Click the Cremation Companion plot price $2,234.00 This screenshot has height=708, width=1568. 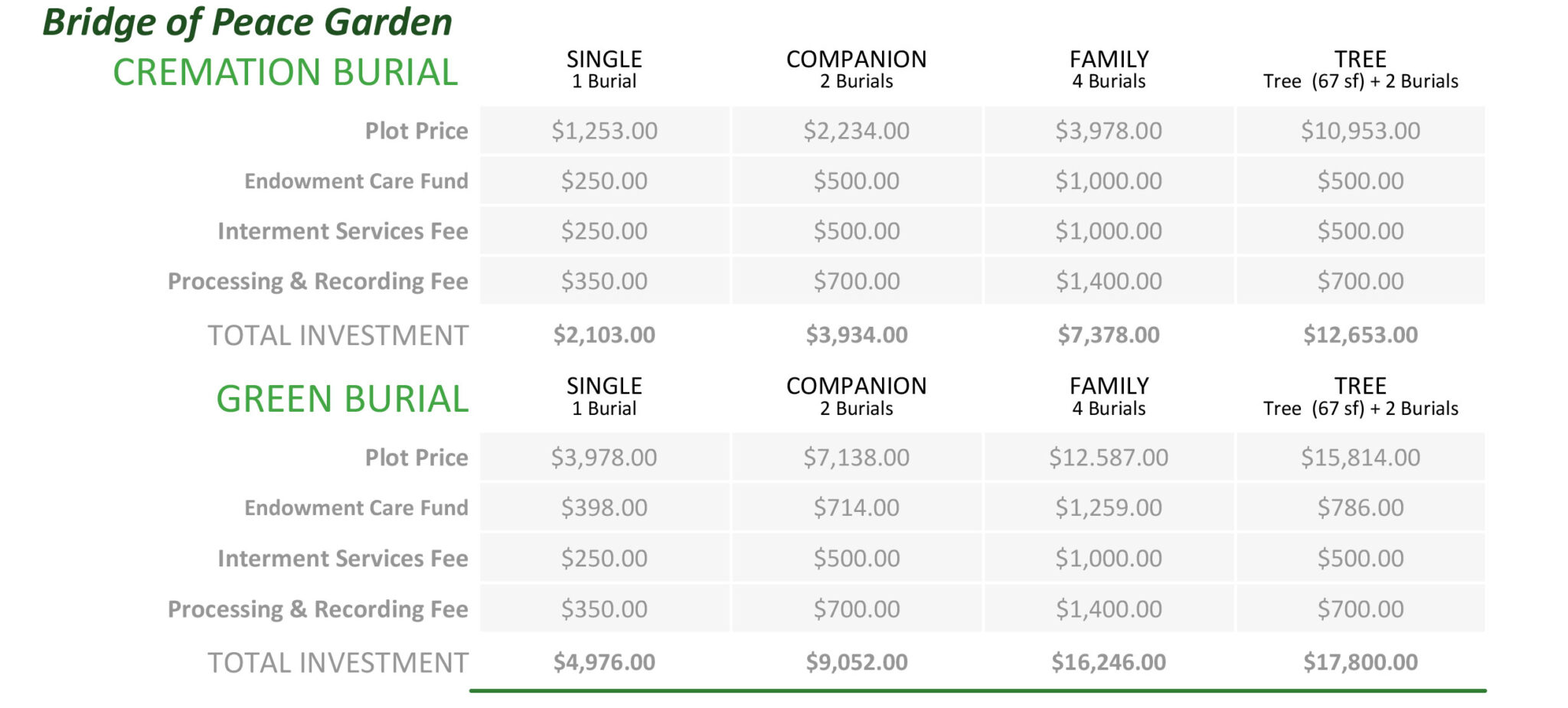(x=856, y=131)
